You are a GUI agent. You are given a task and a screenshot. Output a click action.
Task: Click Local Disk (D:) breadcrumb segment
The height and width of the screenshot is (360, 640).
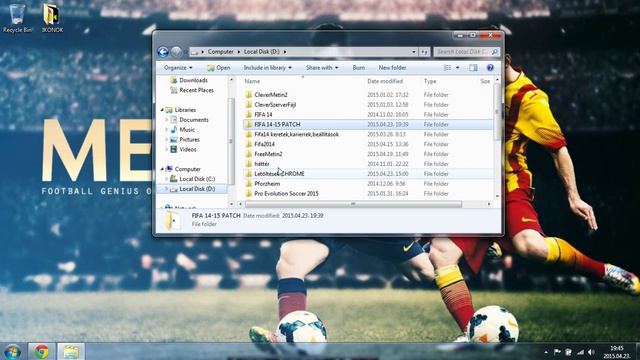click(262, 52)
